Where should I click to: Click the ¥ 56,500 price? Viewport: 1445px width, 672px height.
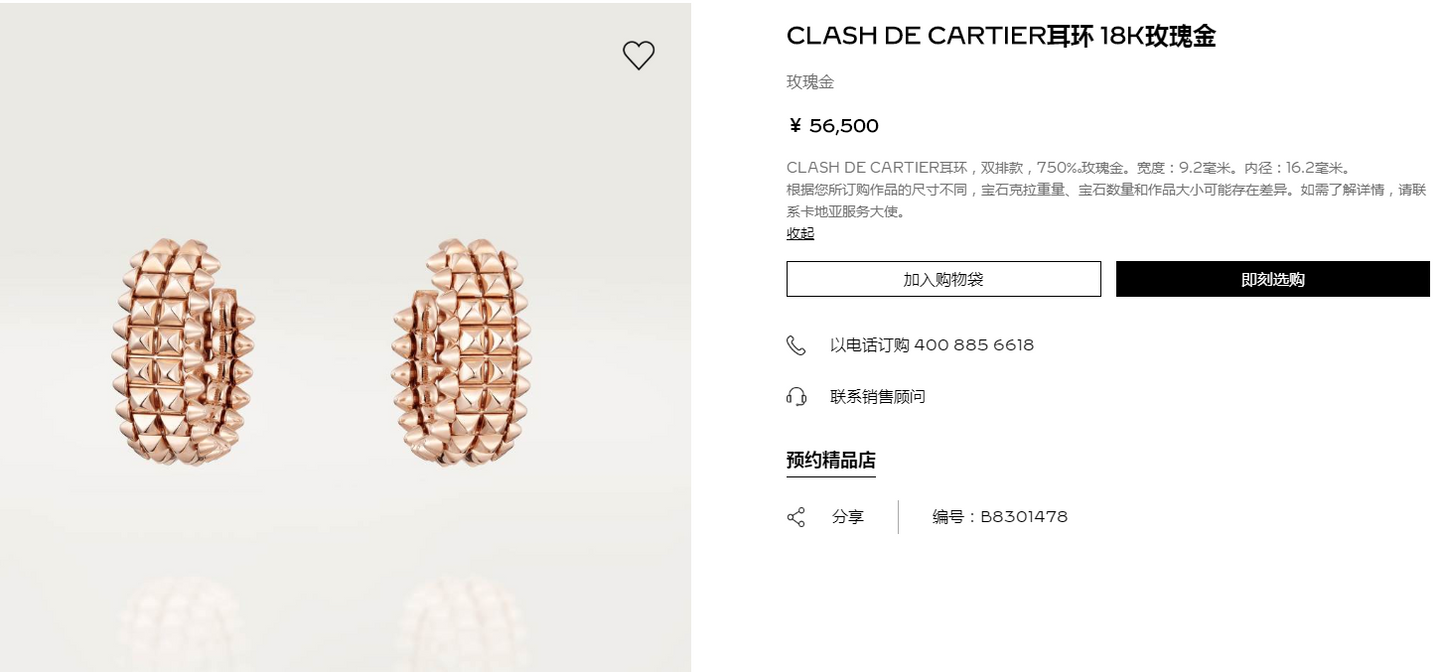(834, 126)
